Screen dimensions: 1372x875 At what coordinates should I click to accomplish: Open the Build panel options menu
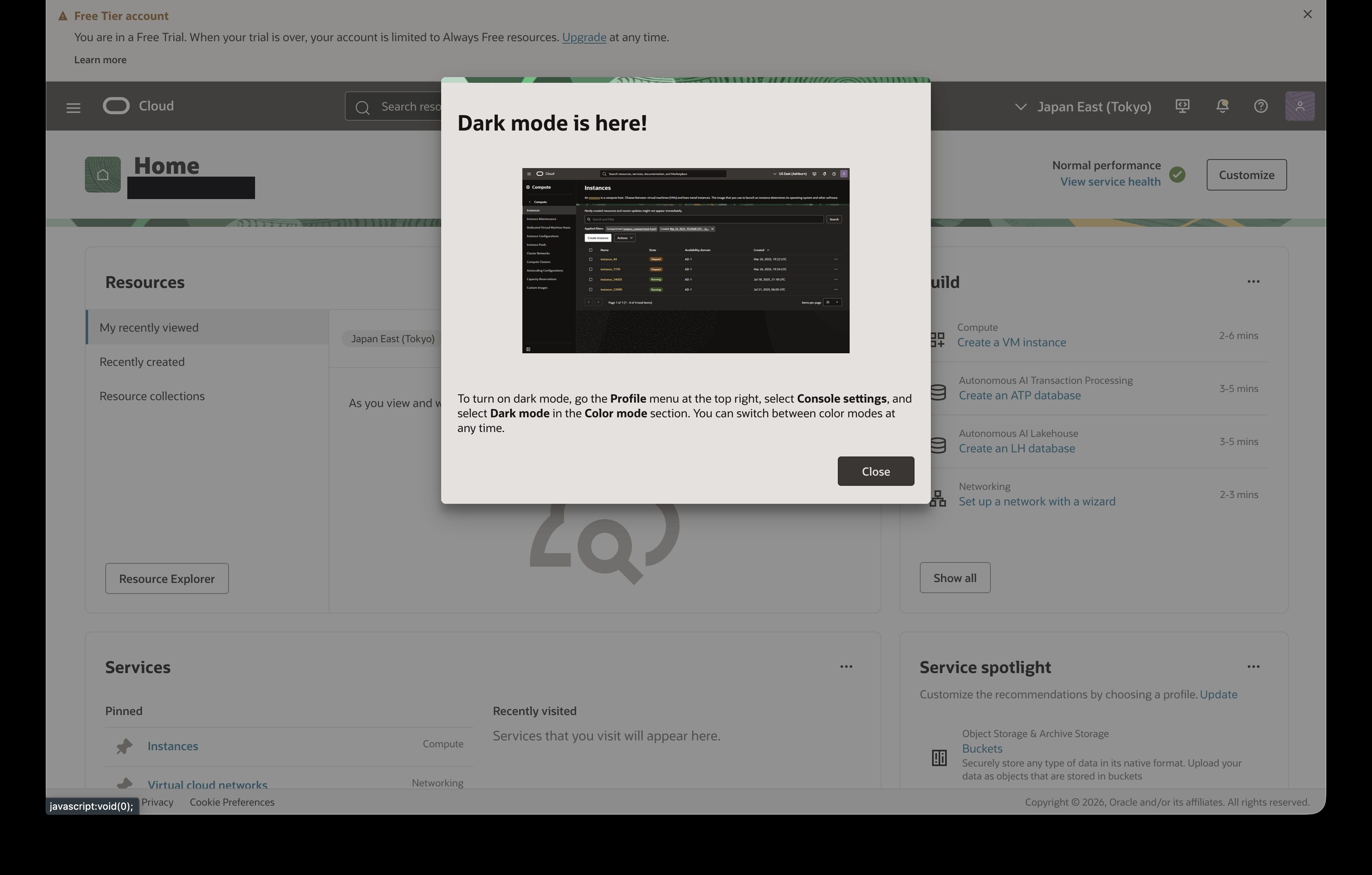click(x=1254, y=281)
